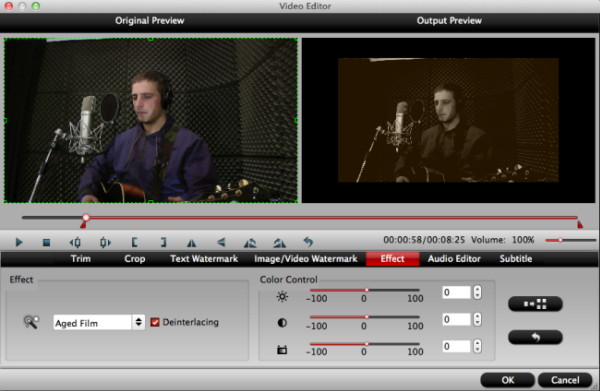Click the brightness value stepper arrows
The image size is (600, 391).
tap(477, 293)
